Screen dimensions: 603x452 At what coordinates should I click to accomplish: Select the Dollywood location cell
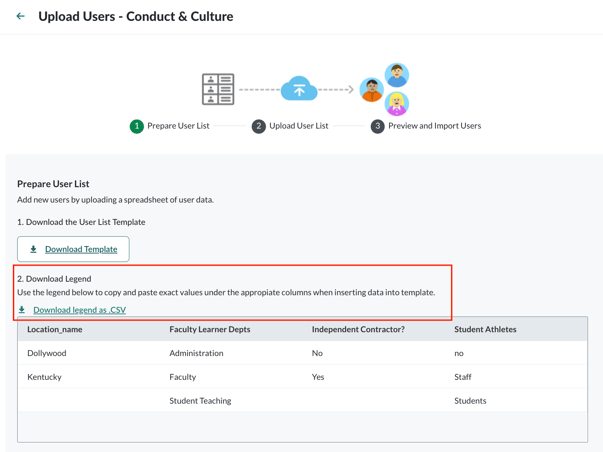[47, 353]
